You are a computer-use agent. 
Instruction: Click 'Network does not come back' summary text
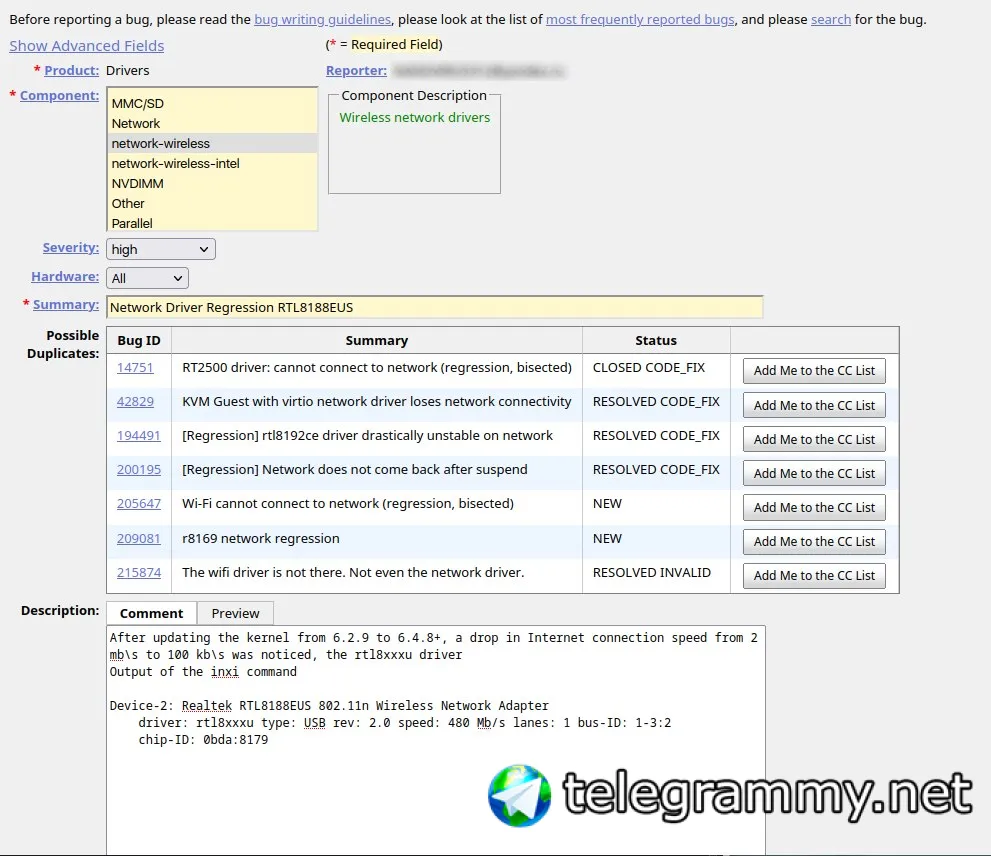point(355,470)
